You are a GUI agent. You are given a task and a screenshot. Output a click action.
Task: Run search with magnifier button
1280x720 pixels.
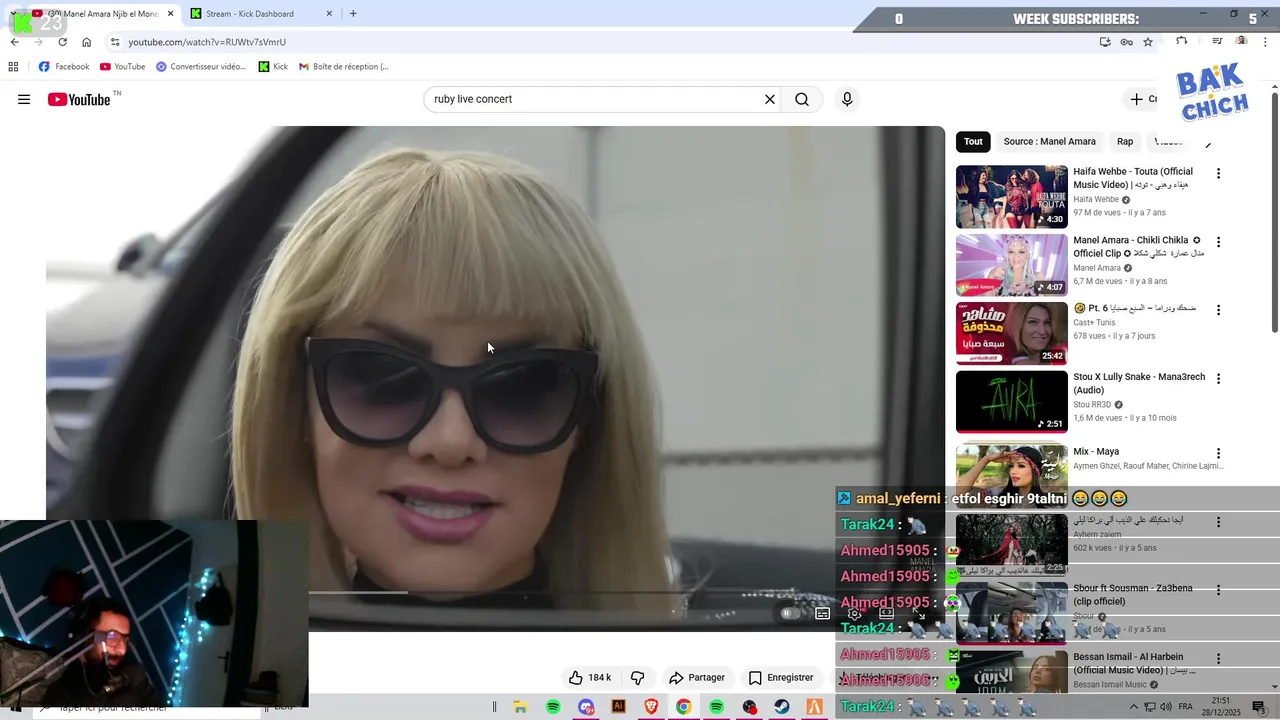pos(802,99)
